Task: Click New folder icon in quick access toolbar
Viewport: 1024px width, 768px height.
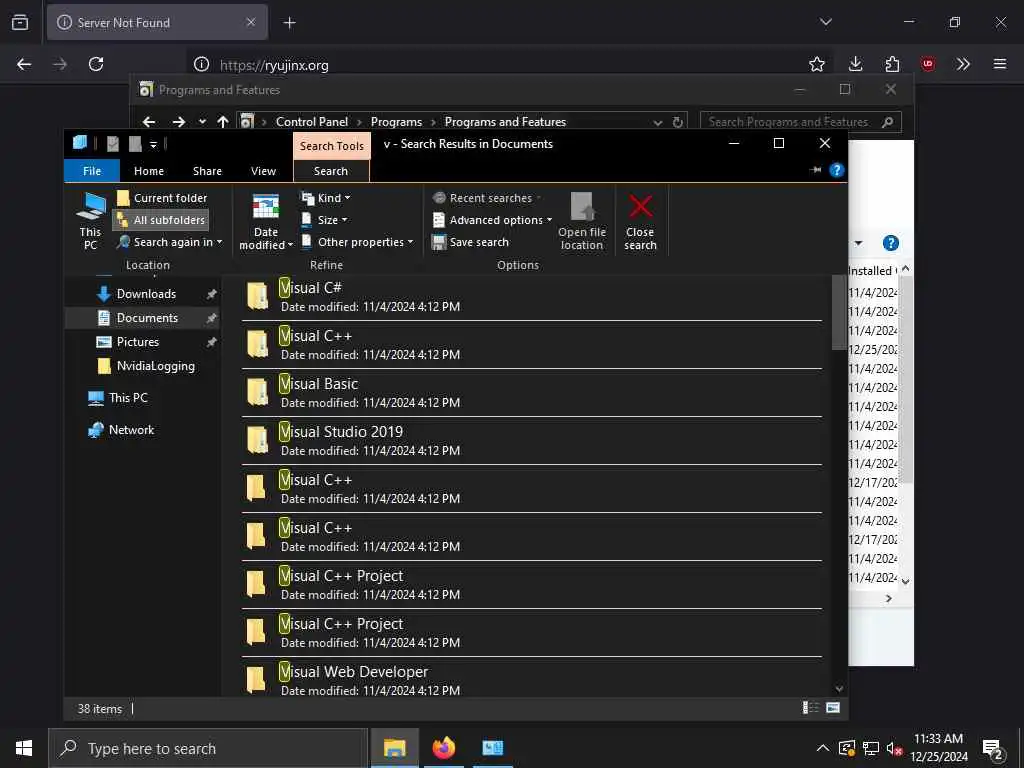Action: [135, 144]
